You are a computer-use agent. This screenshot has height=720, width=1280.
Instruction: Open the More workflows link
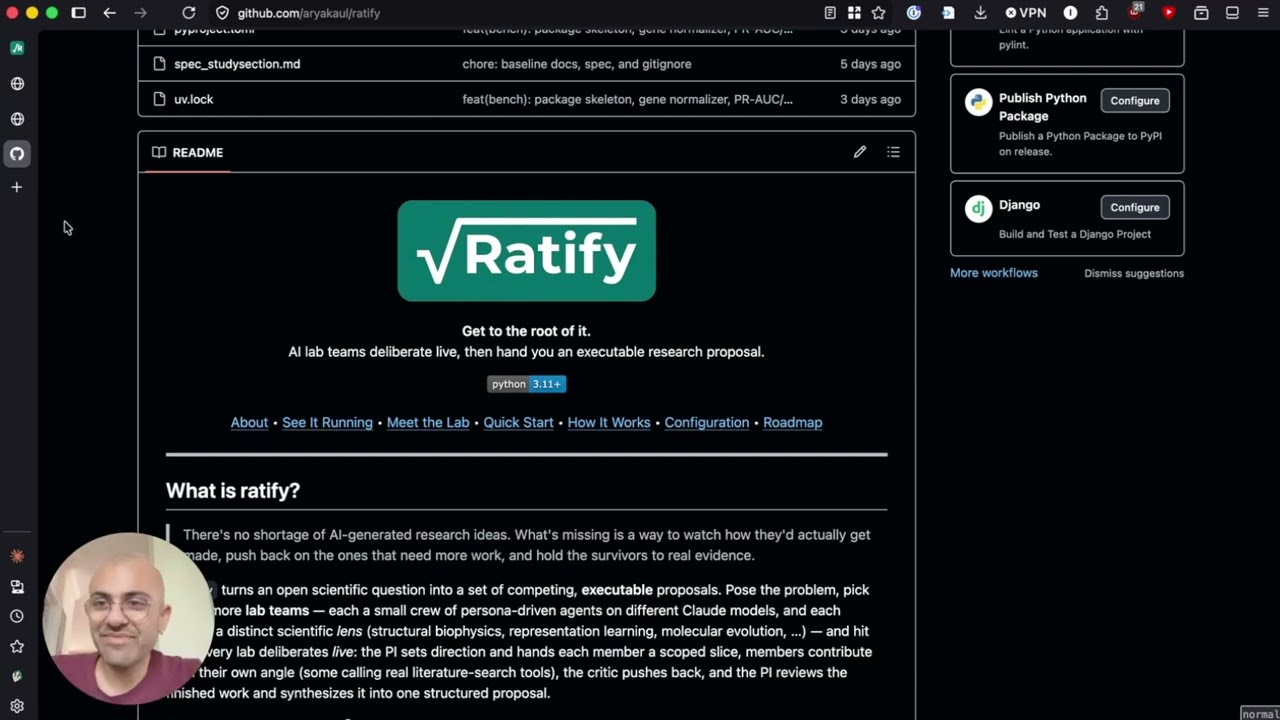click(x=994, y=273)
